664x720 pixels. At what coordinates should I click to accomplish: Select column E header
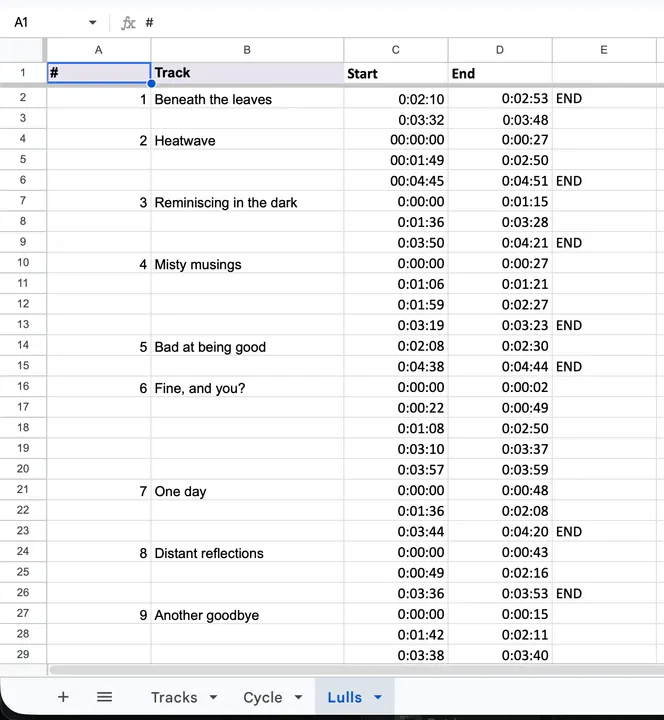(604, 50)
